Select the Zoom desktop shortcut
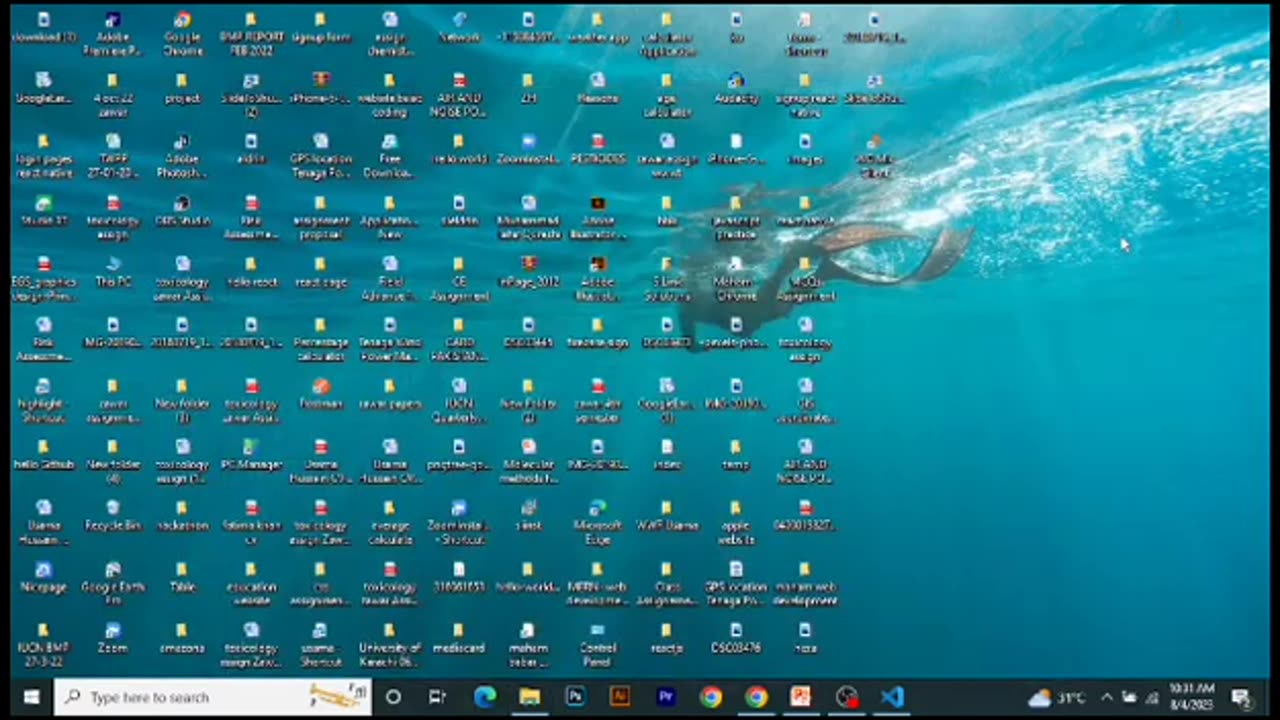This screenshot has width=1280, height=720. coord(113,638)
